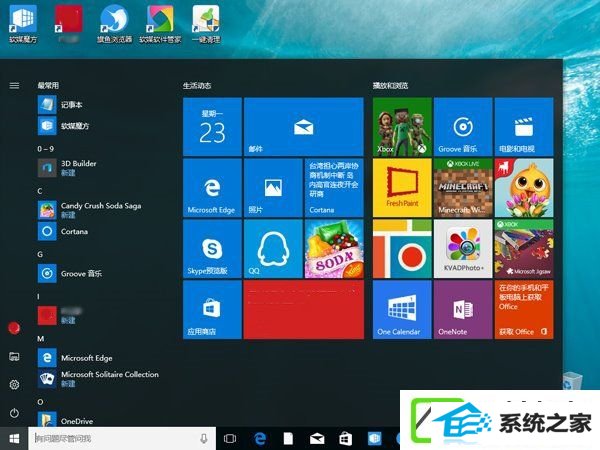Open the document icon on taskbar

288,439
